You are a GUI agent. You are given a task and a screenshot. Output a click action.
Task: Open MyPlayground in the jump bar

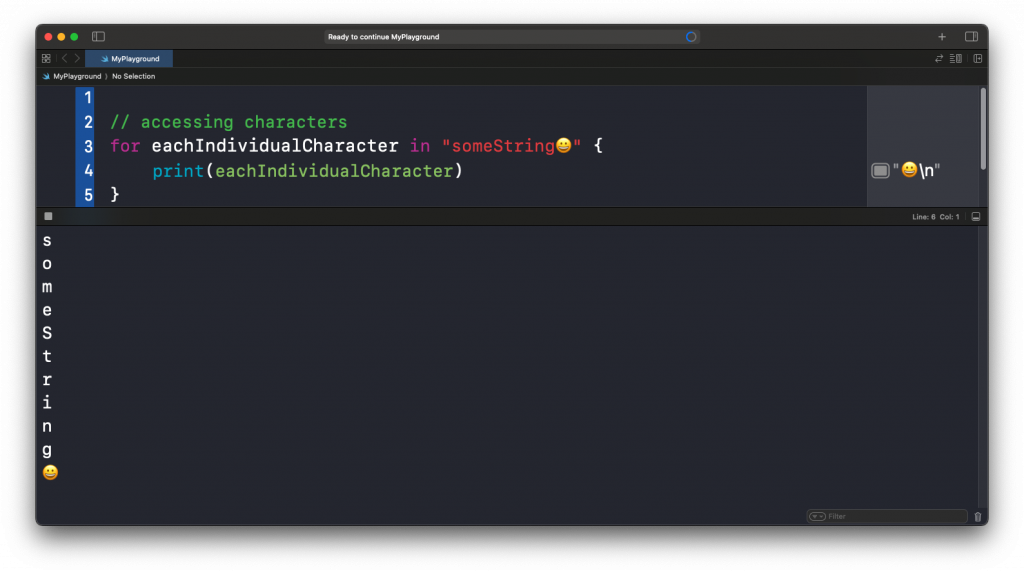[x=76, y=76]
